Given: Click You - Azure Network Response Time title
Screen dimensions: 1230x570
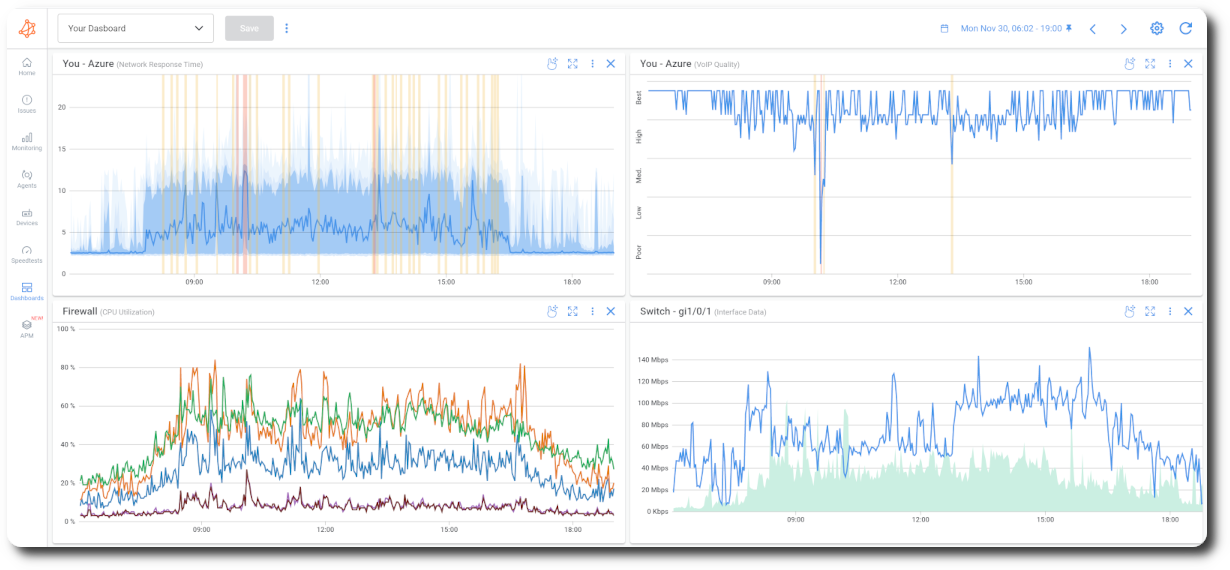Looking at the screenshot, I should (x=133, y=64).
